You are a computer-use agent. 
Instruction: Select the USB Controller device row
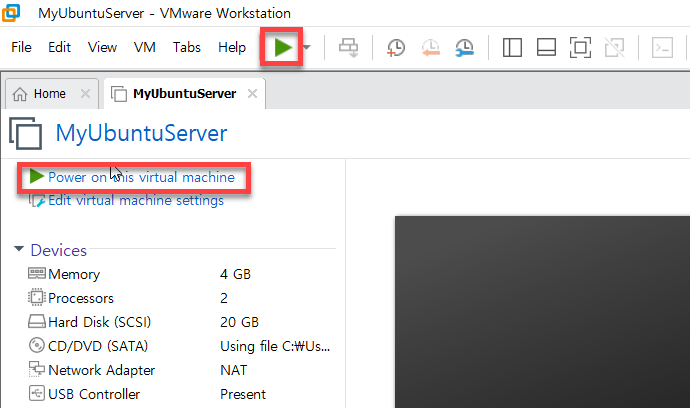coord(180,394)
